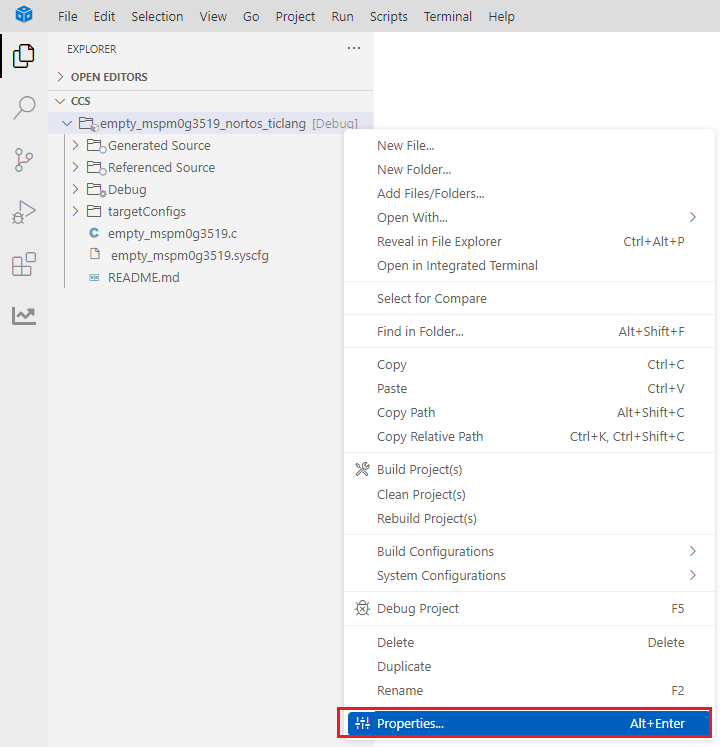
Task: Open the Search view magnifier icon
Action: click(x=24, y=108)
